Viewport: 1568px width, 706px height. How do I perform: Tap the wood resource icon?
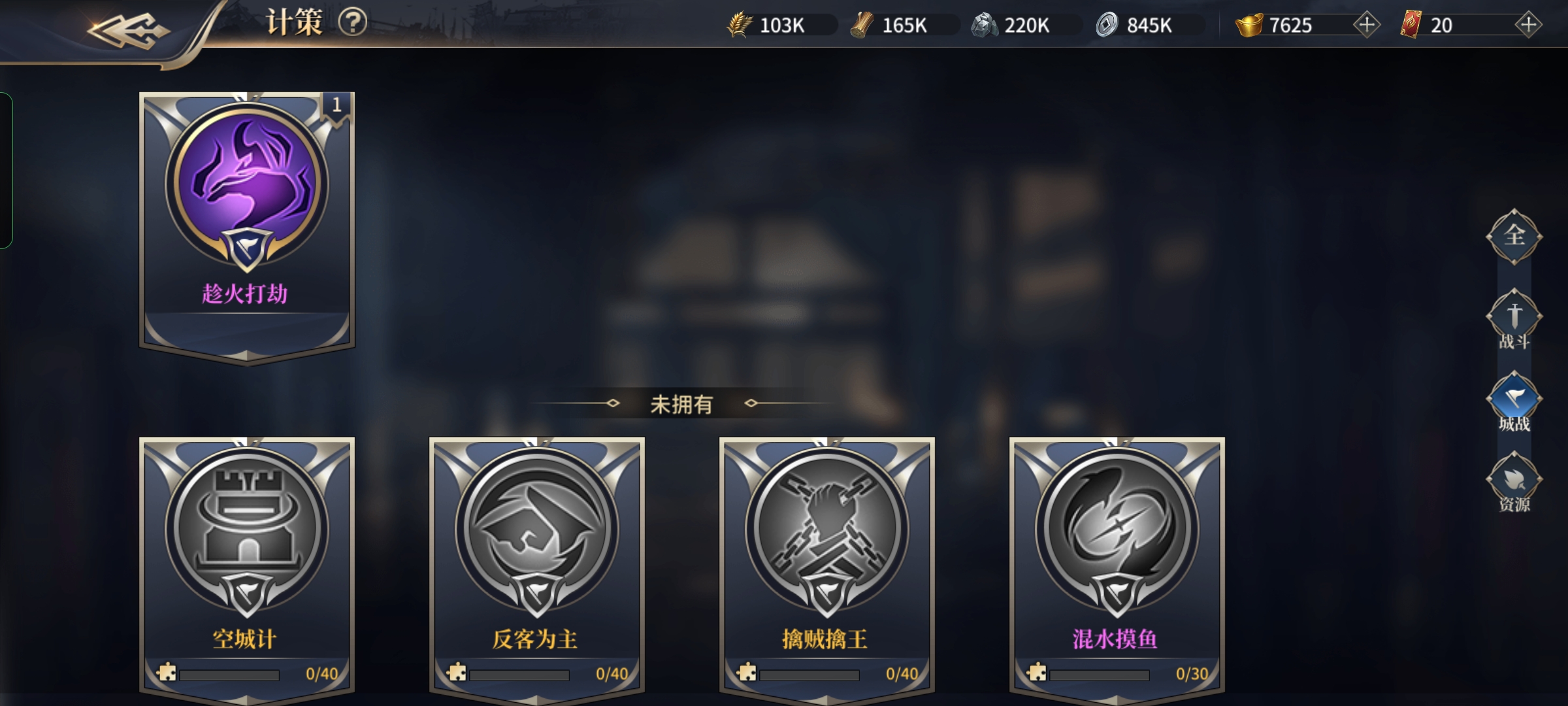(x=862, y=25)
